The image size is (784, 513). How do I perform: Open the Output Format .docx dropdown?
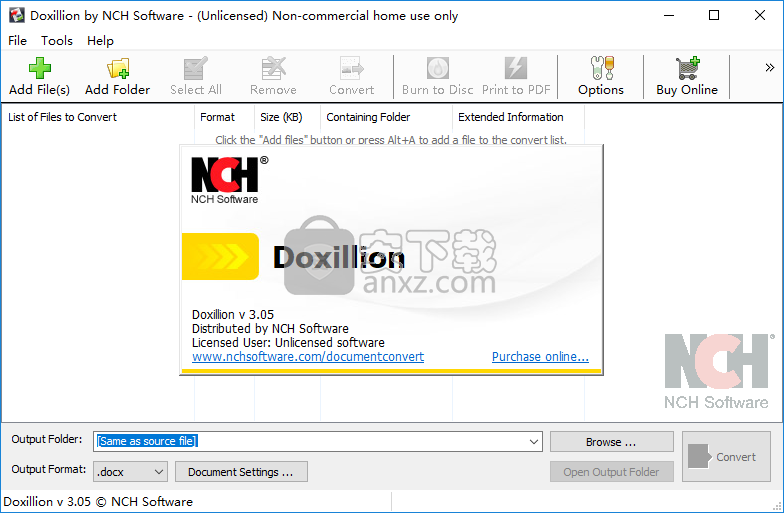(x=130, y=472)
